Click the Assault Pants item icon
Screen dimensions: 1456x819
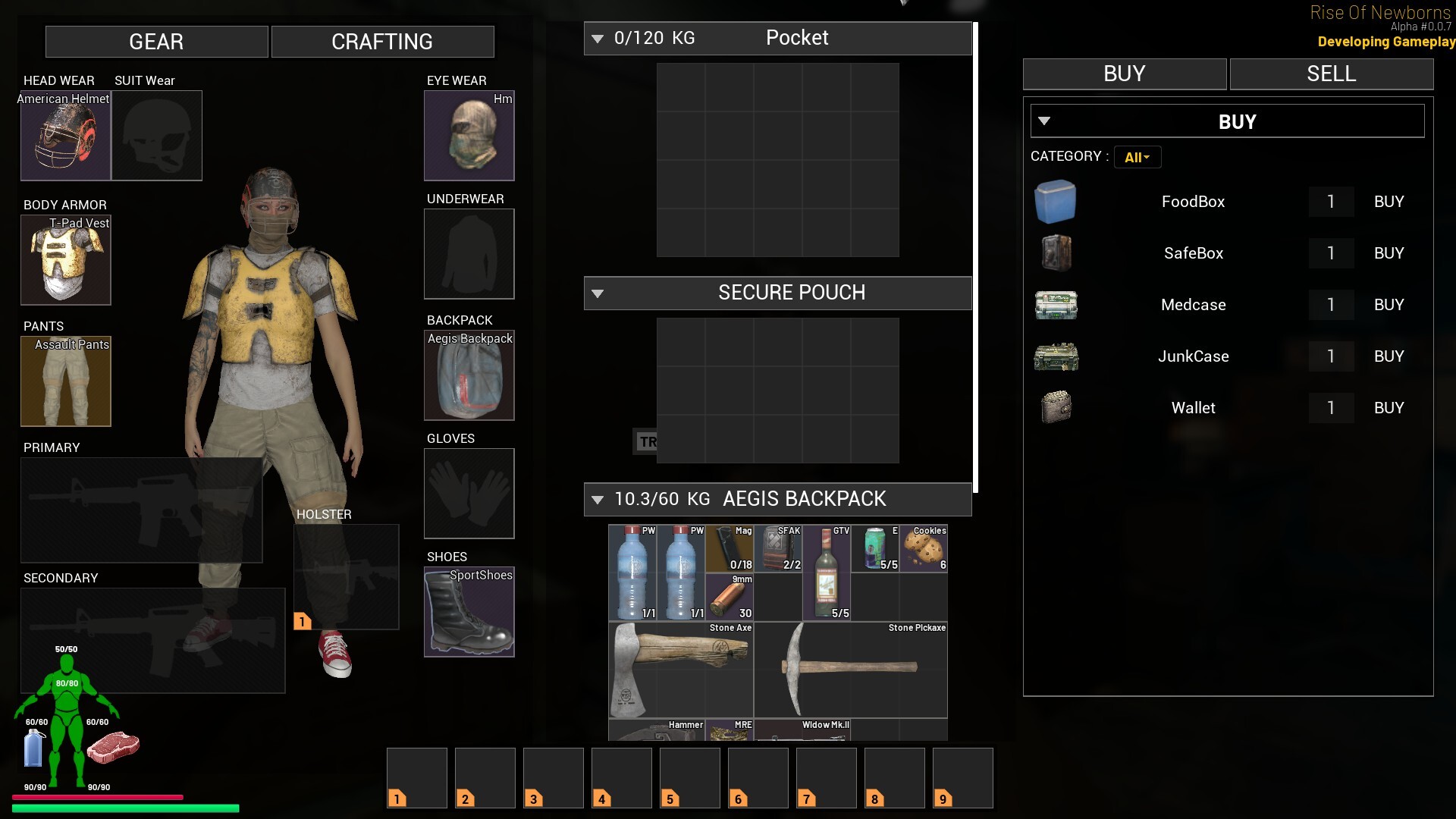click(65, 381)
